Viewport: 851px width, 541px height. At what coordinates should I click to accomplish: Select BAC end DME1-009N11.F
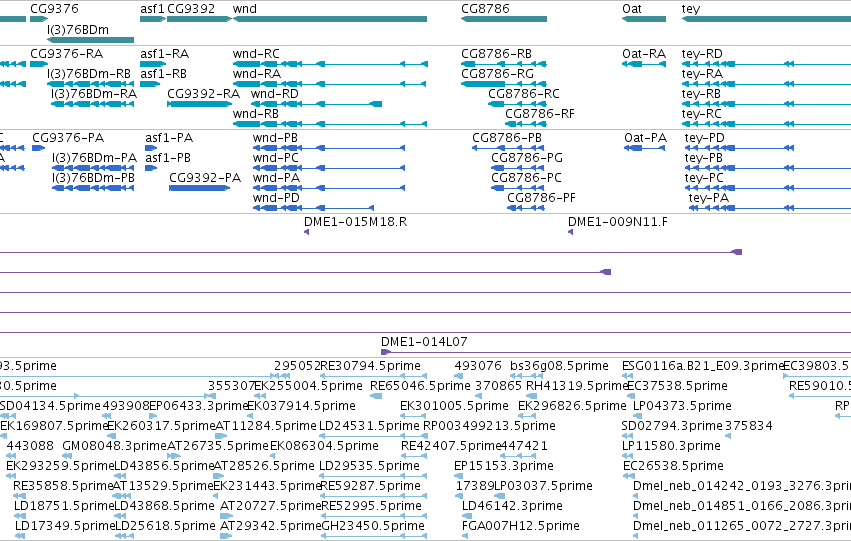point(618,222)
